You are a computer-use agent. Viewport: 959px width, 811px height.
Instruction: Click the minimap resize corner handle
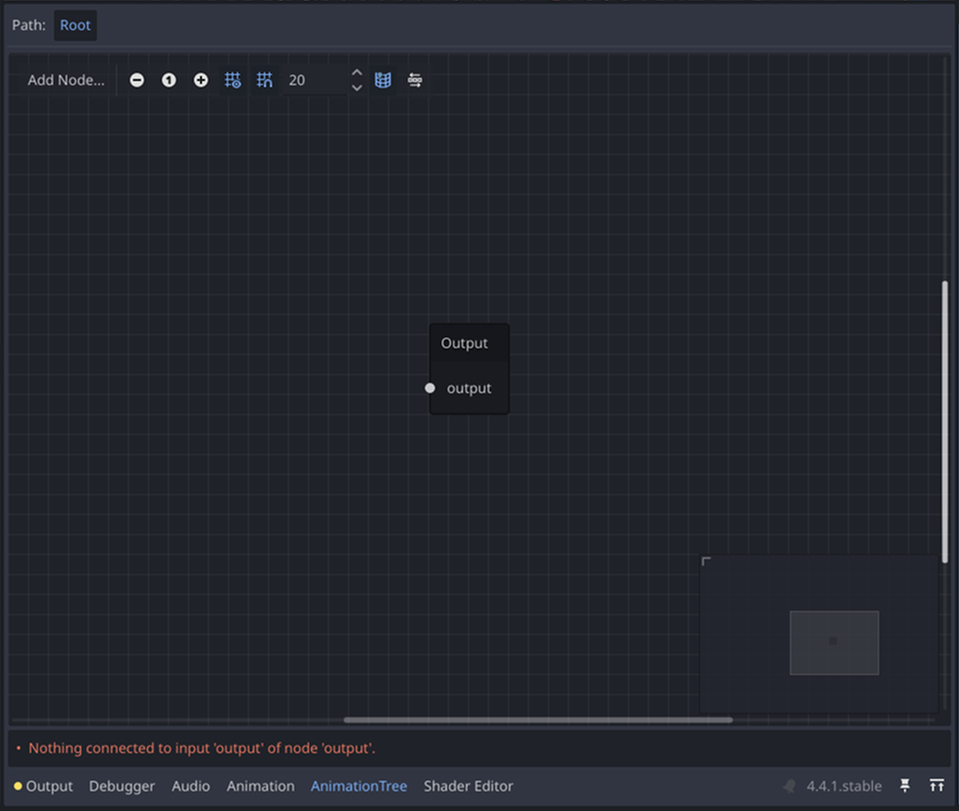click(706, 561)
